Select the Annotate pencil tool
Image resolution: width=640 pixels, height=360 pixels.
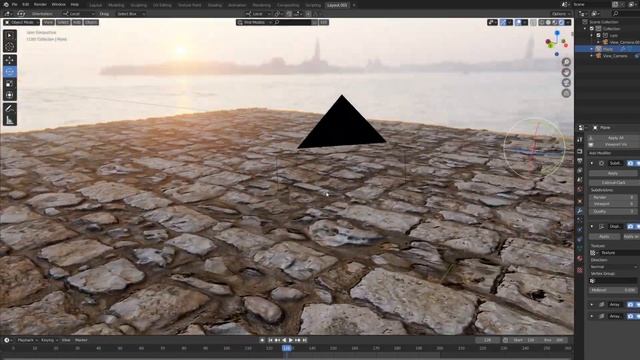pyautogui.click(x=10, y=109)
